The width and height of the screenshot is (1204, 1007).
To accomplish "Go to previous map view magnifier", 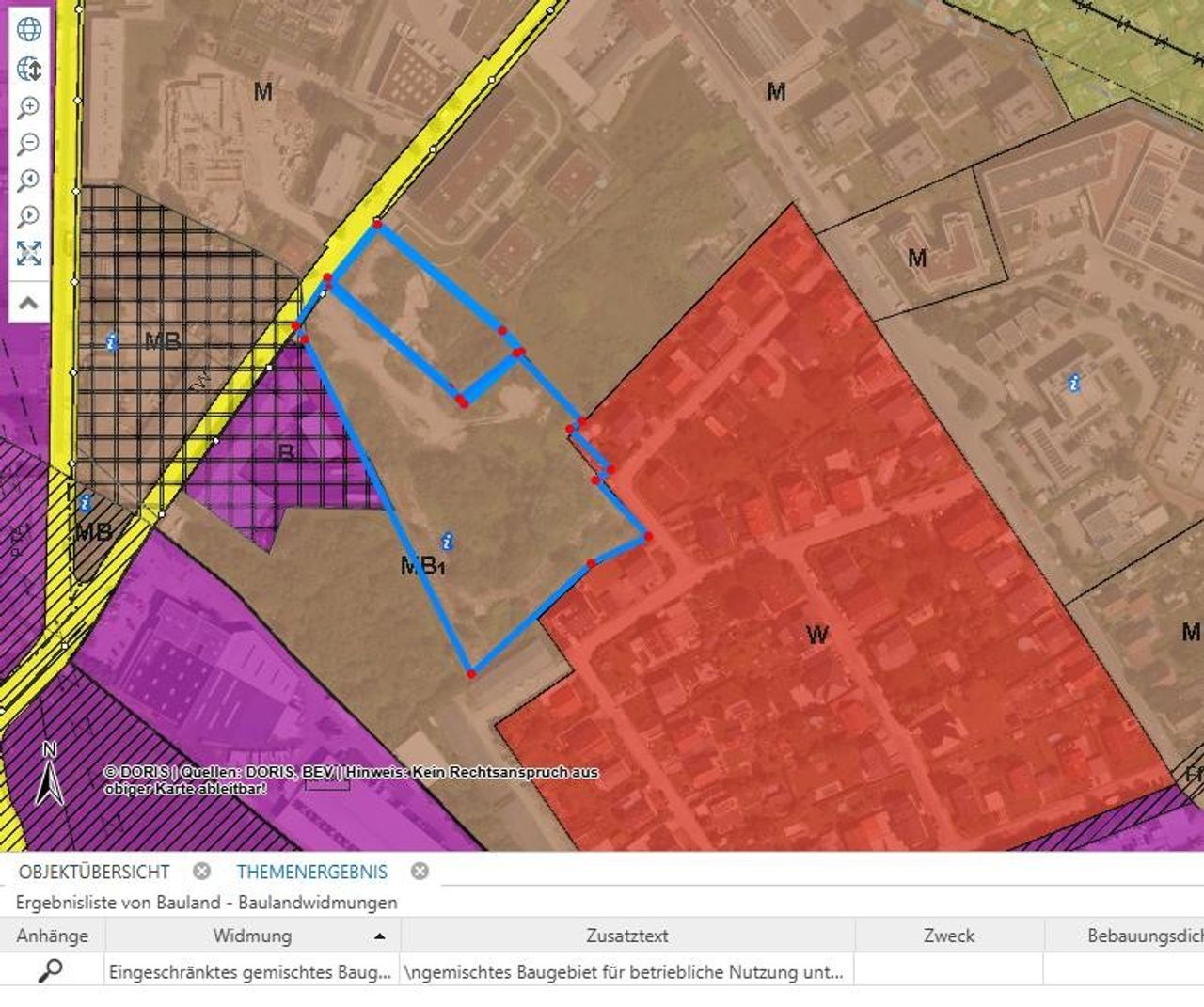I will pos(29,181).
